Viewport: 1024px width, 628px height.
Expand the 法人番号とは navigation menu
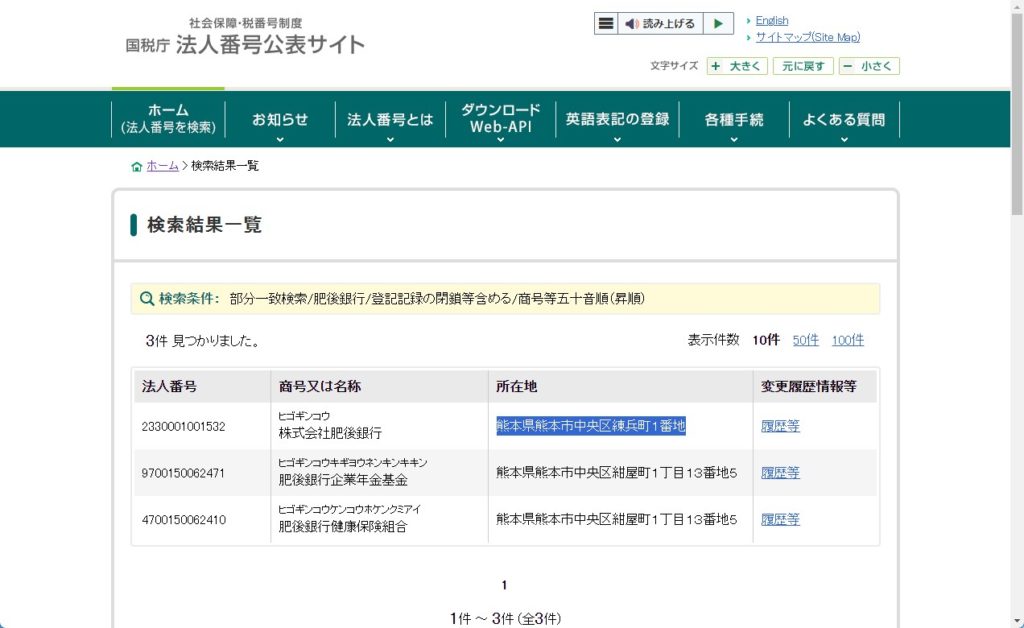click(x=390, y=120)
